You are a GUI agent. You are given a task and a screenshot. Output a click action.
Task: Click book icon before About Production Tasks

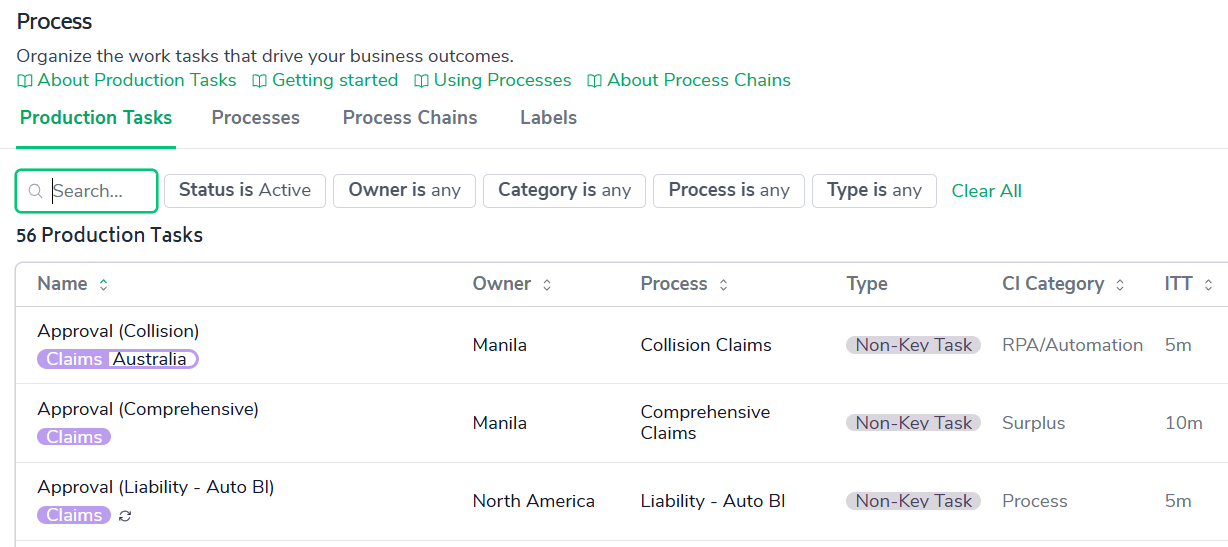click(25, 81)
